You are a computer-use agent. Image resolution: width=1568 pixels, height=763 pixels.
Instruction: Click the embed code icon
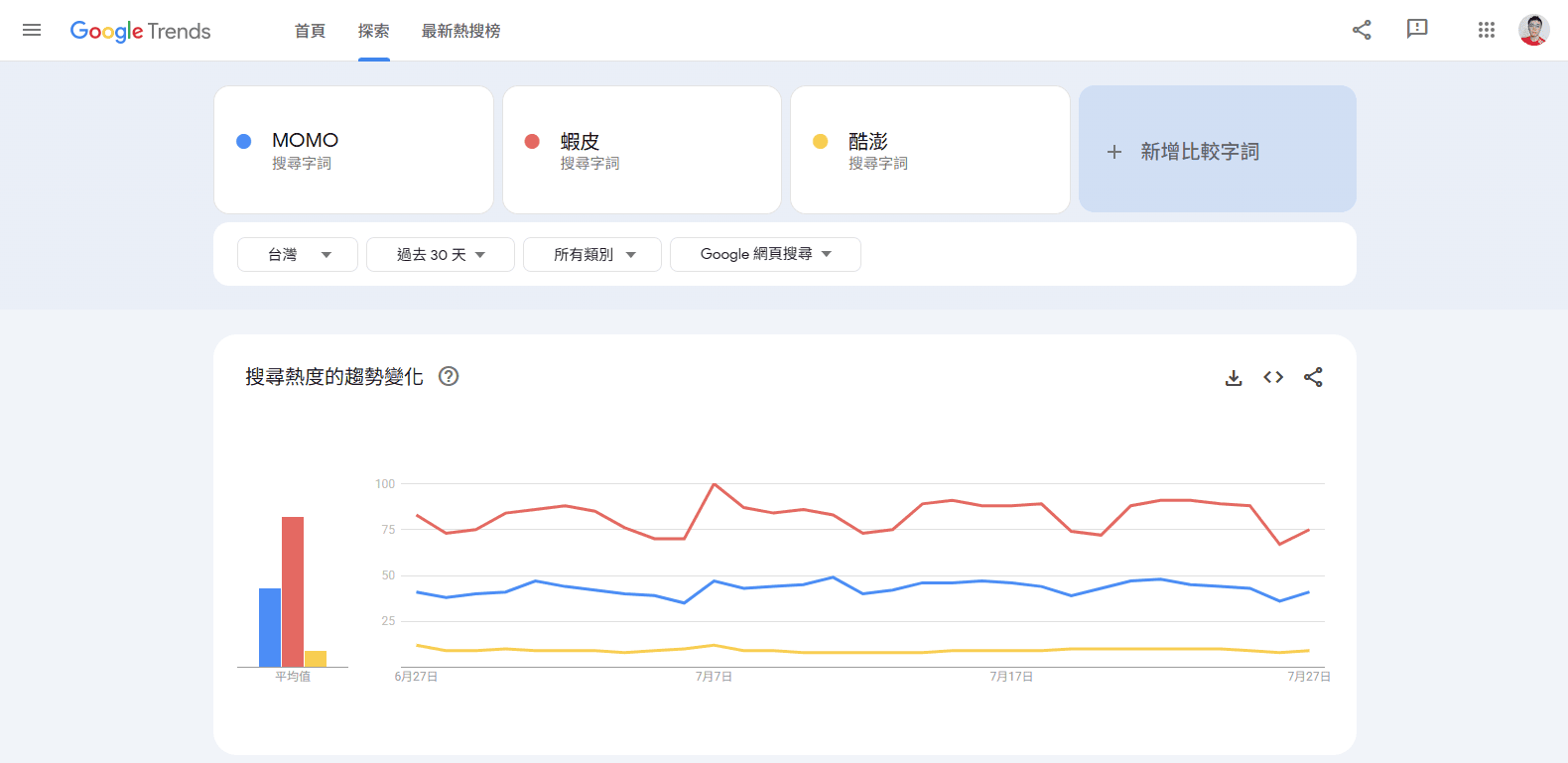pos(1273,377)
